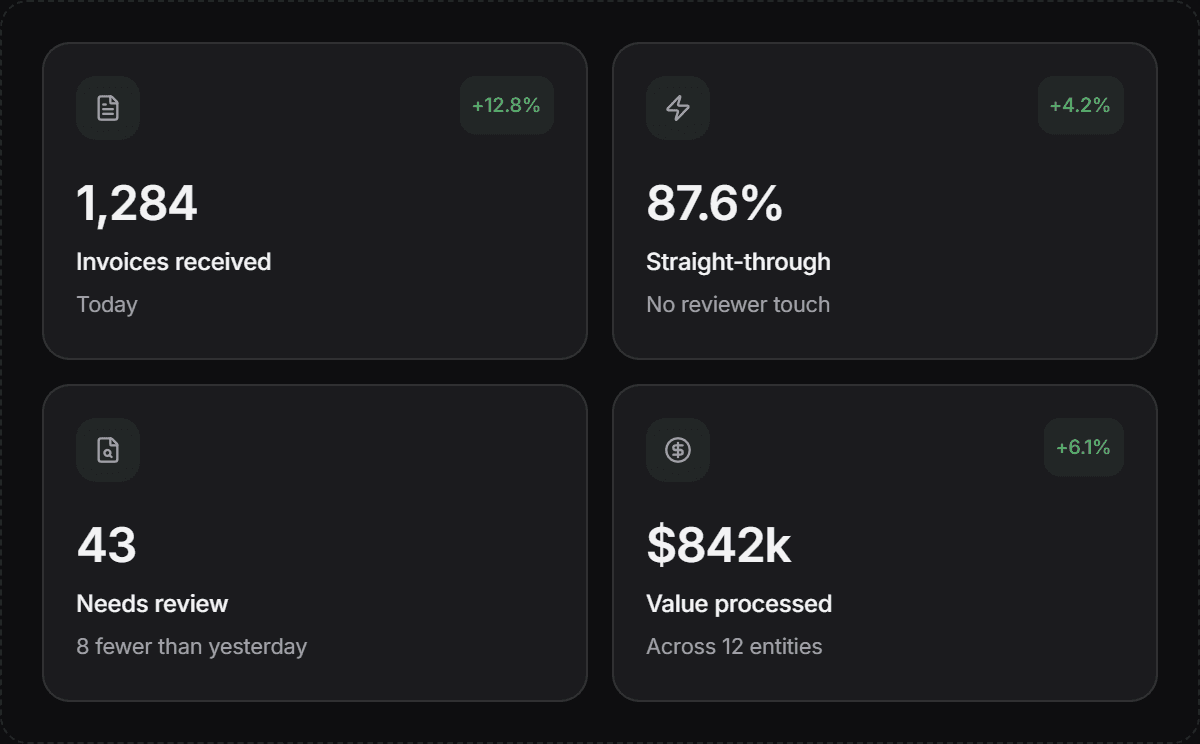Click the 1,284 invoices count

tap(137, 203)
